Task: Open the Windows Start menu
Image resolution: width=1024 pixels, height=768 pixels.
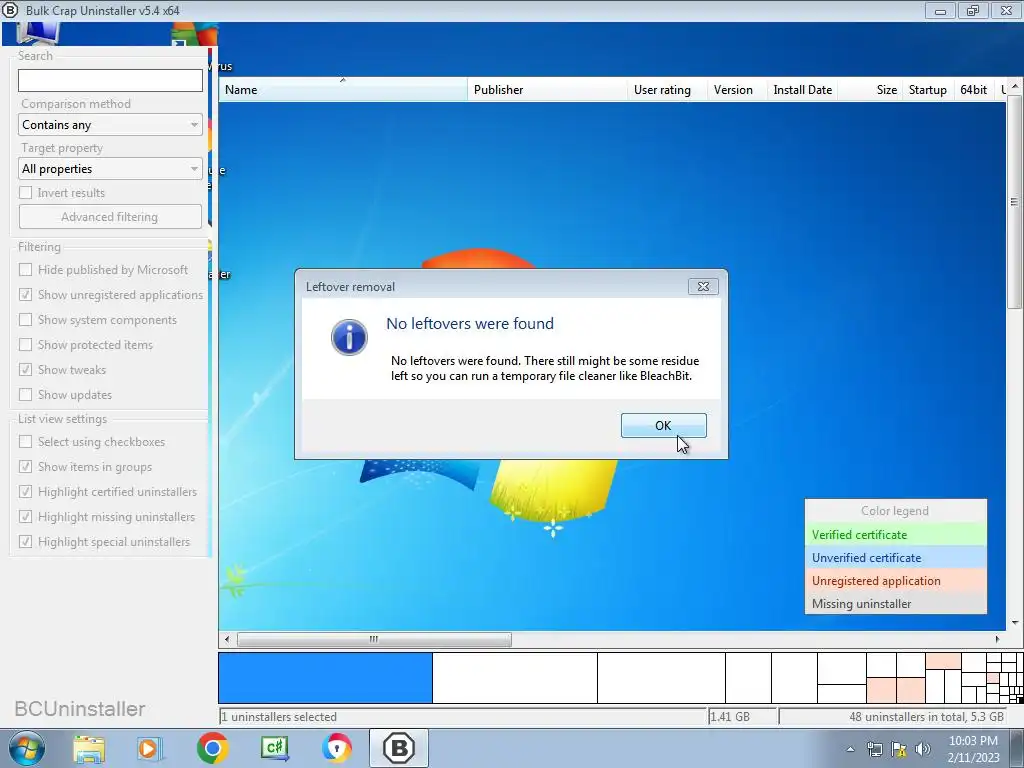Action: tap(27, 748)
